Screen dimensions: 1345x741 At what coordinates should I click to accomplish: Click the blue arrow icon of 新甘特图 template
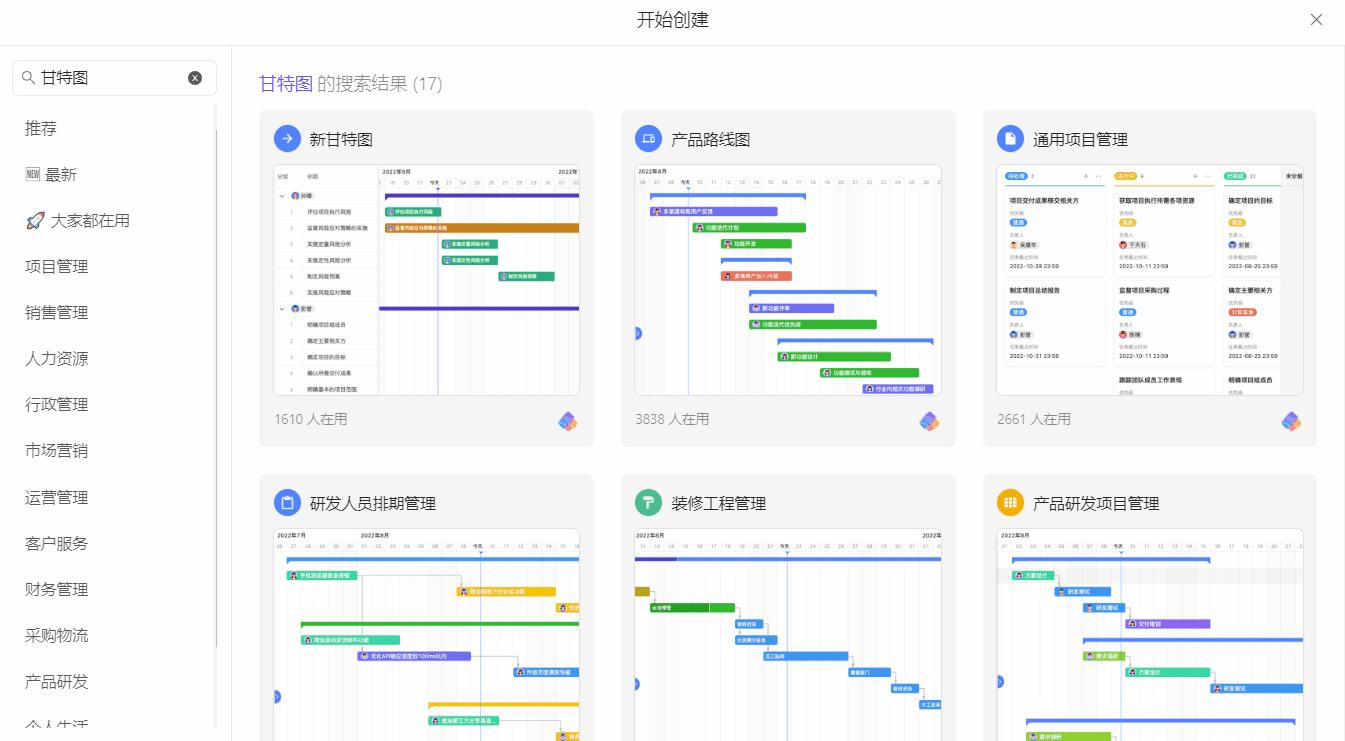click(286, 138)
